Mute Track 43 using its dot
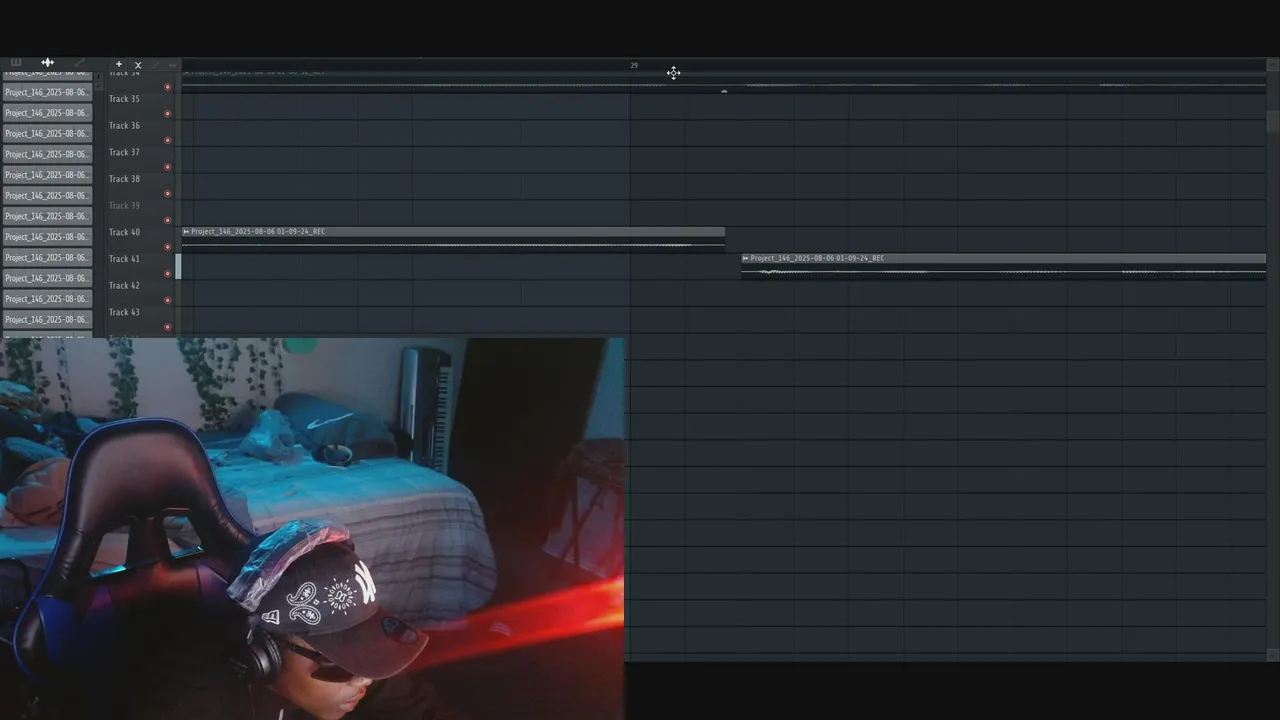 coord(167,327)
